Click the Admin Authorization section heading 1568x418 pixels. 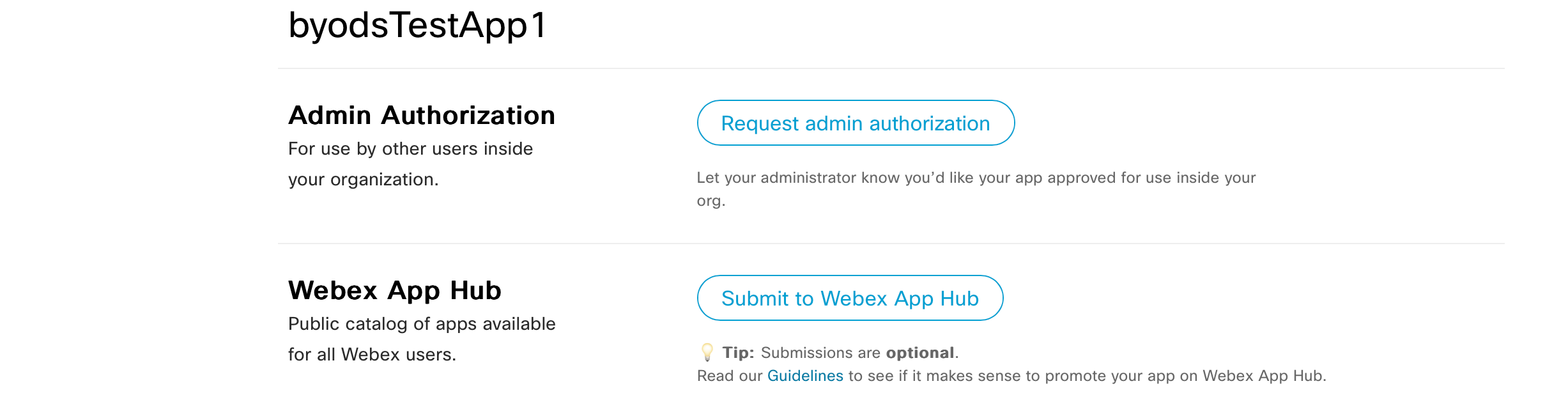pyautogui.click(x=422, y=115)
